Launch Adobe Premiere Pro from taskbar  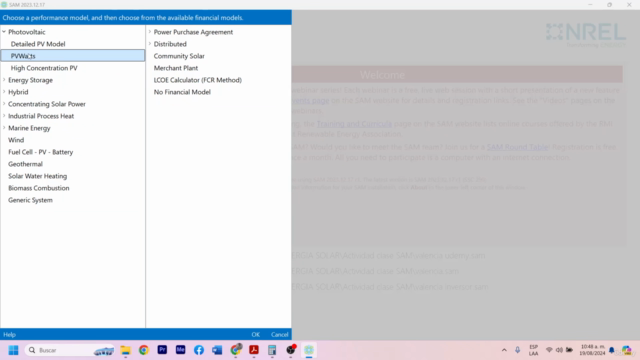tap(162, 350)
